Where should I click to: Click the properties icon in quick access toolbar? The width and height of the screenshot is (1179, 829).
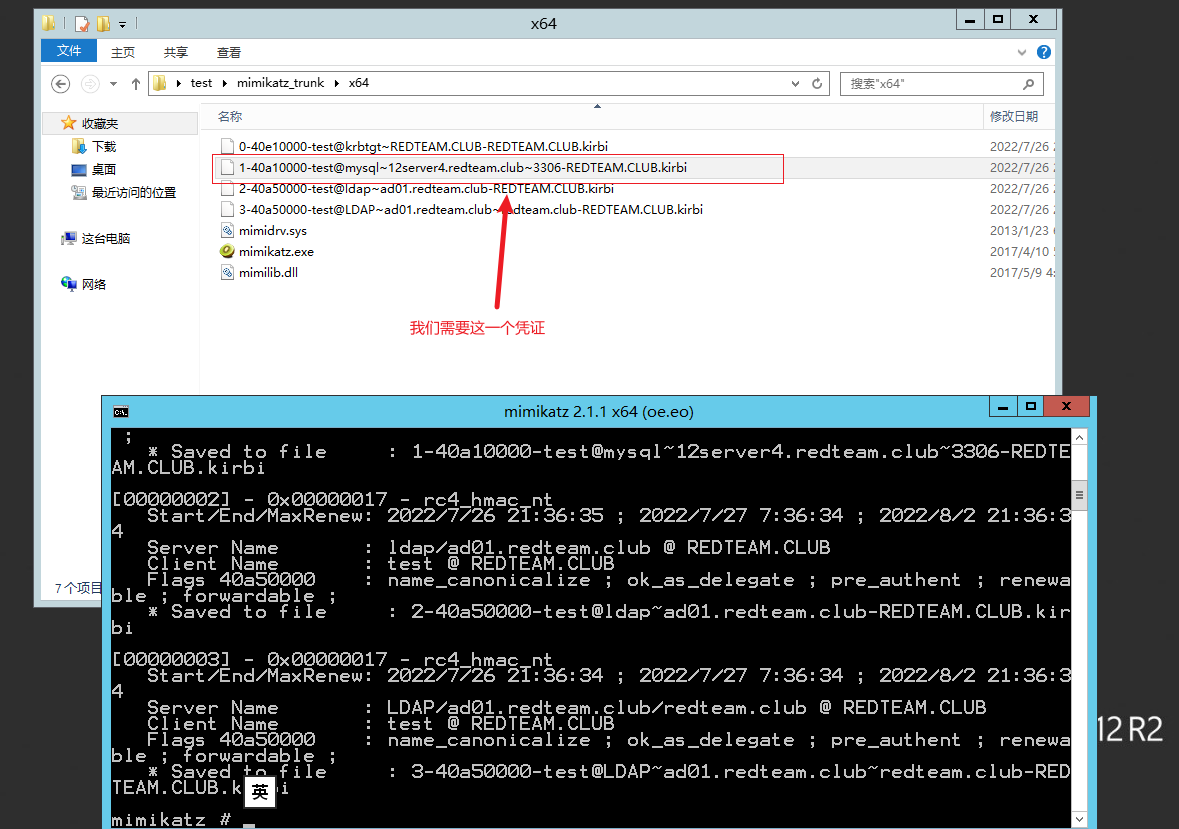click(x=82, y=24)
